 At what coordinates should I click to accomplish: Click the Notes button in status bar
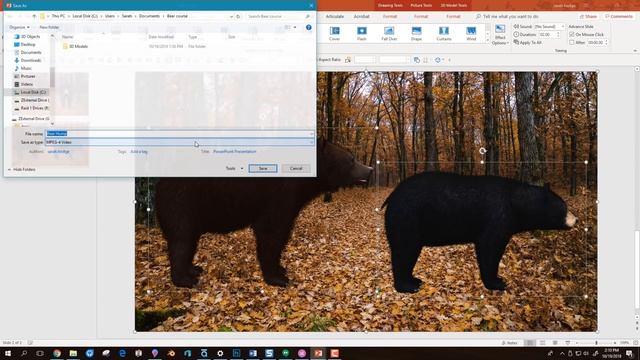pos(509,343)
